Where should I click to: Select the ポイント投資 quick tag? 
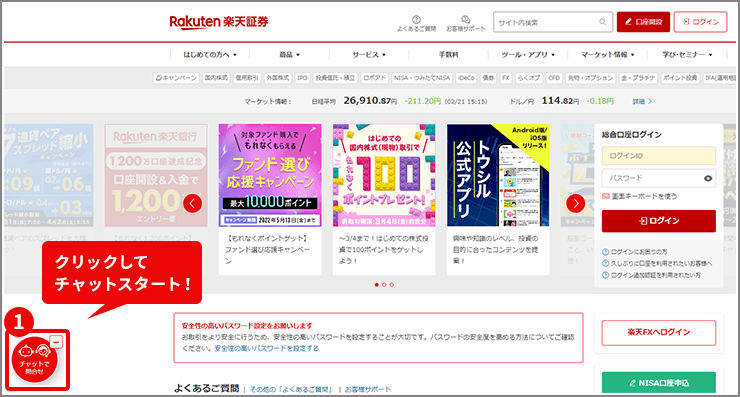tap(680, 78)
